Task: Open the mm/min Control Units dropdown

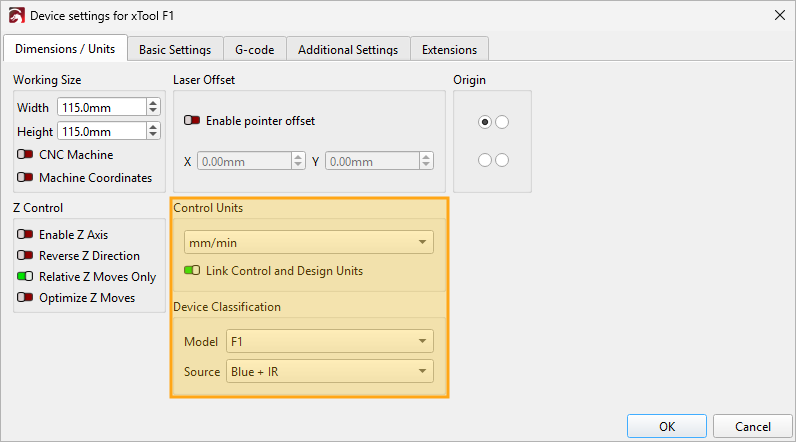Action: pos(309,242)
